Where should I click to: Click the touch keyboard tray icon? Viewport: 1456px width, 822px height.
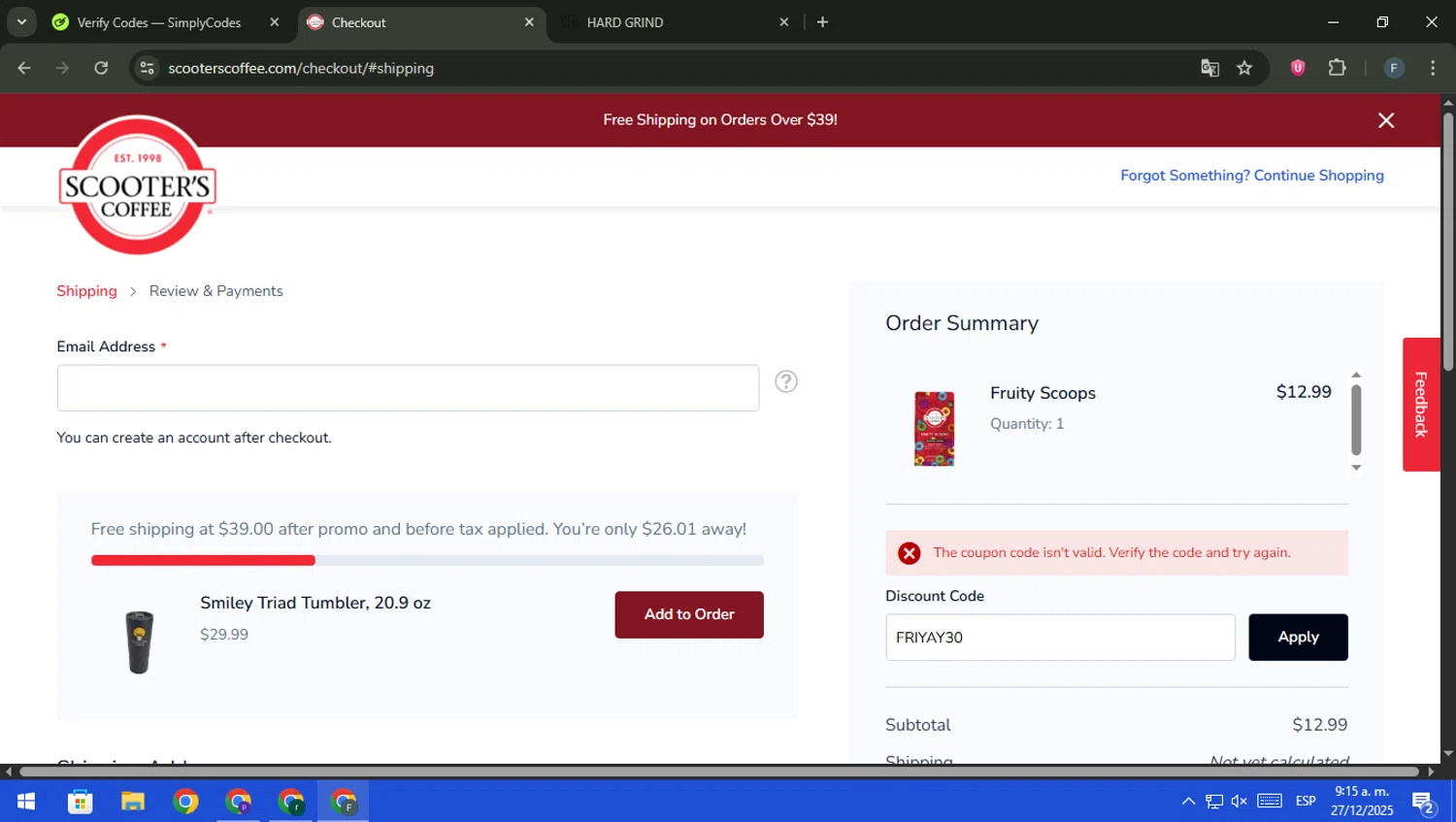coord(1270,802)
